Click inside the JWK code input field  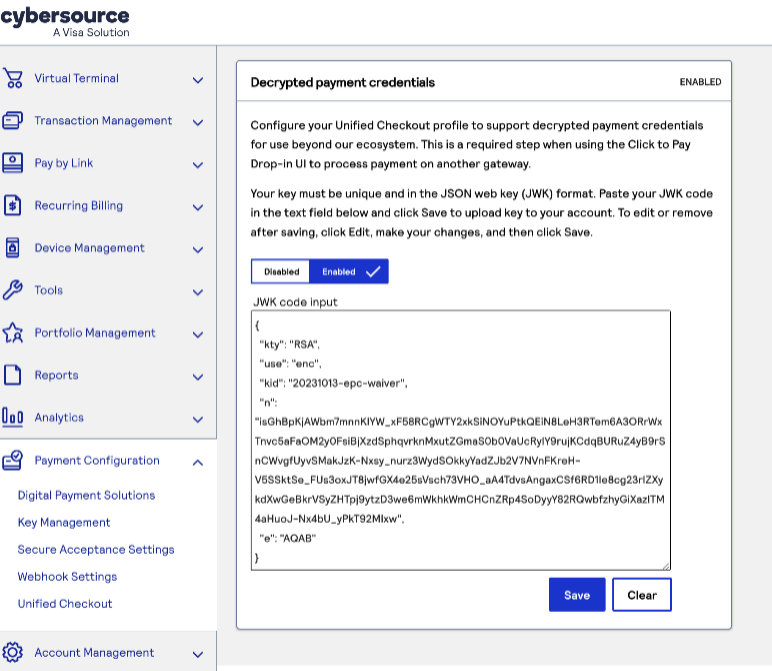click(460, 440)
